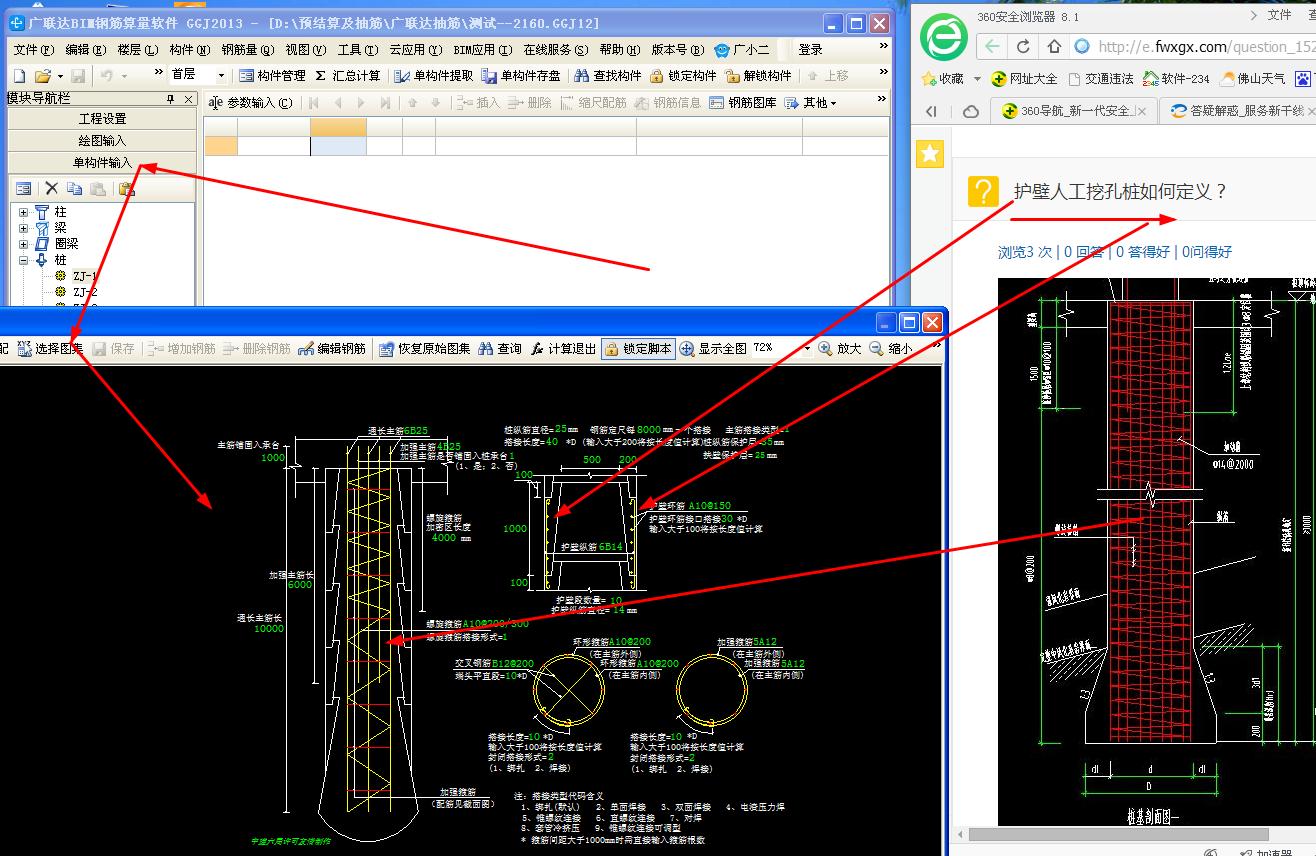Click 显示全图 show full drawing
The height and width of the screenshot is (856, 1316).
713,349
